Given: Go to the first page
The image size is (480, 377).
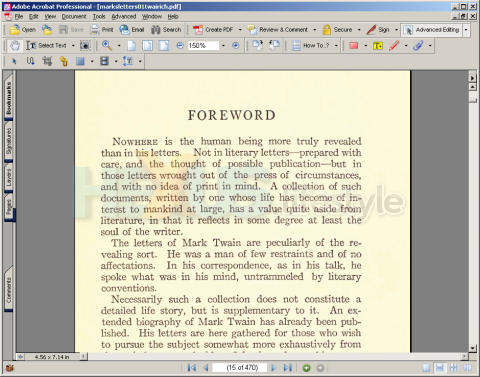Looking at the screenshot, I should click(192, 368).
